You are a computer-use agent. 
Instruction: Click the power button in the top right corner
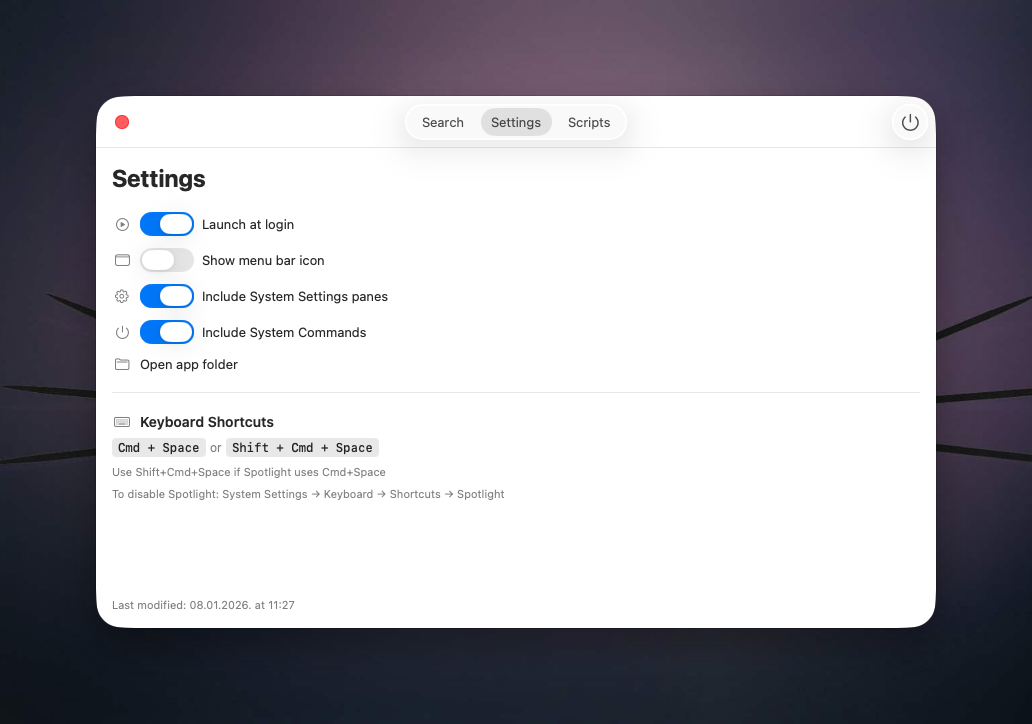(x=909, y=122)
